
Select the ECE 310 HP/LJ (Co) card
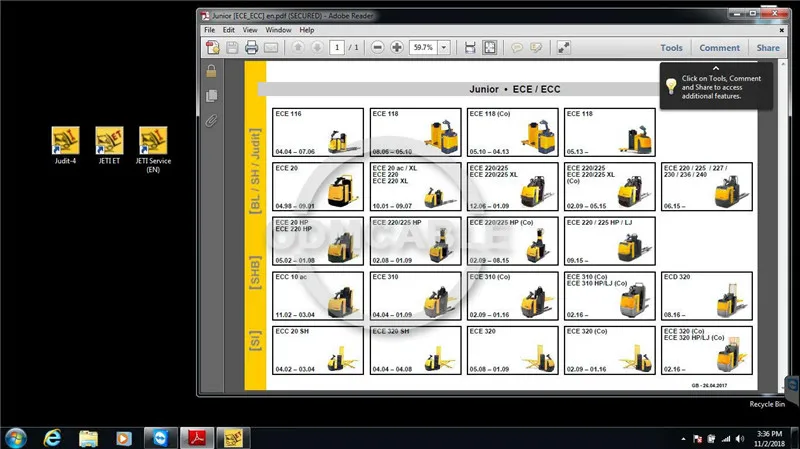pos(610,296)
